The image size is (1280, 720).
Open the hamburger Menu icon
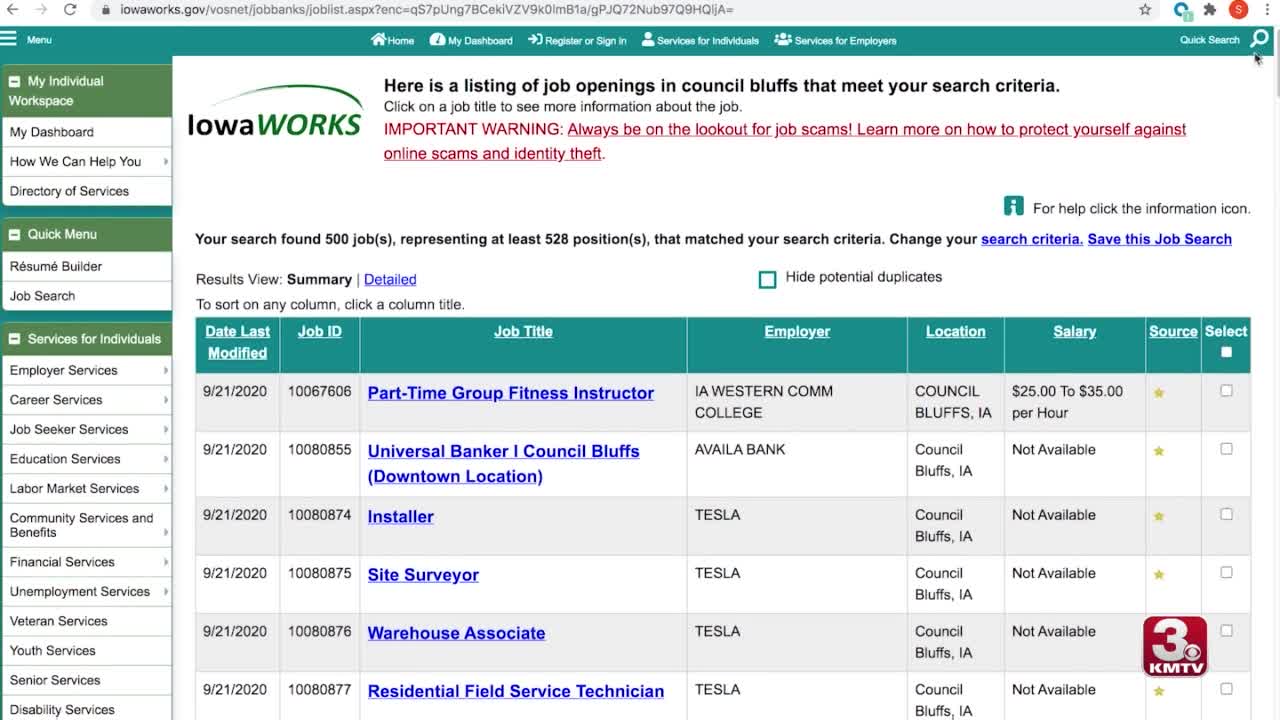pos(9,39)
